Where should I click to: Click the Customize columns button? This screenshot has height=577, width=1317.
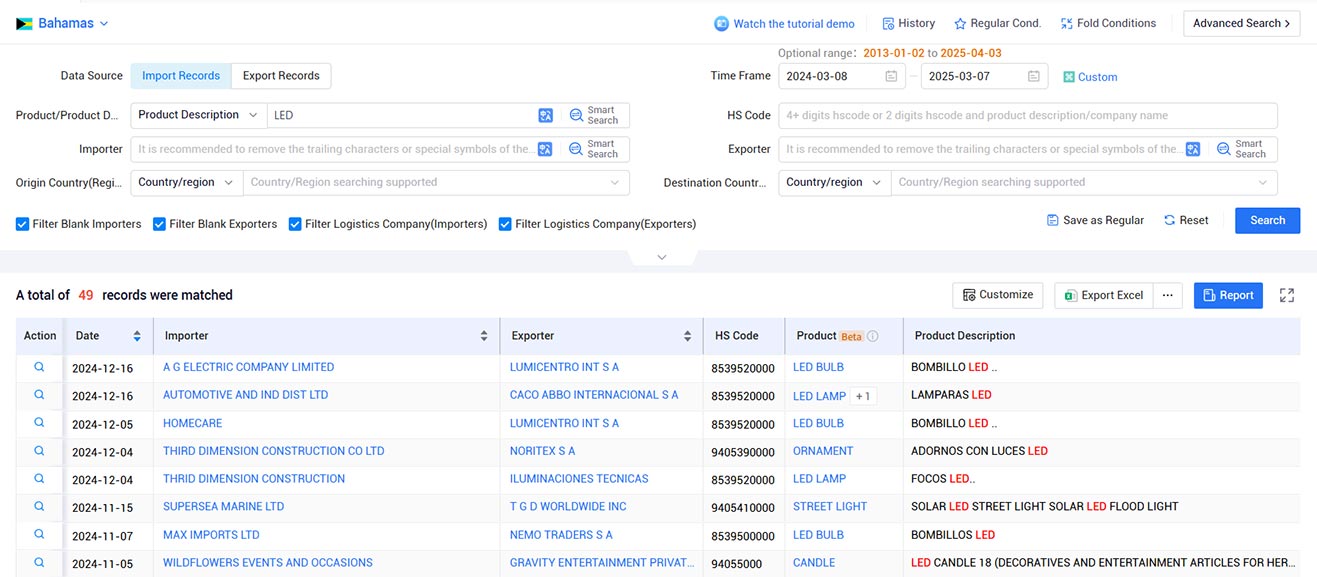click(998, 295)
